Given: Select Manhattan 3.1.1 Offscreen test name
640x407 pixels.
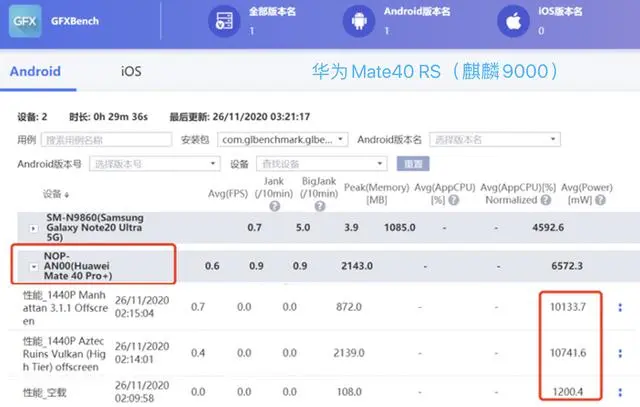Looking at the screenshot, I should [65, 308].
